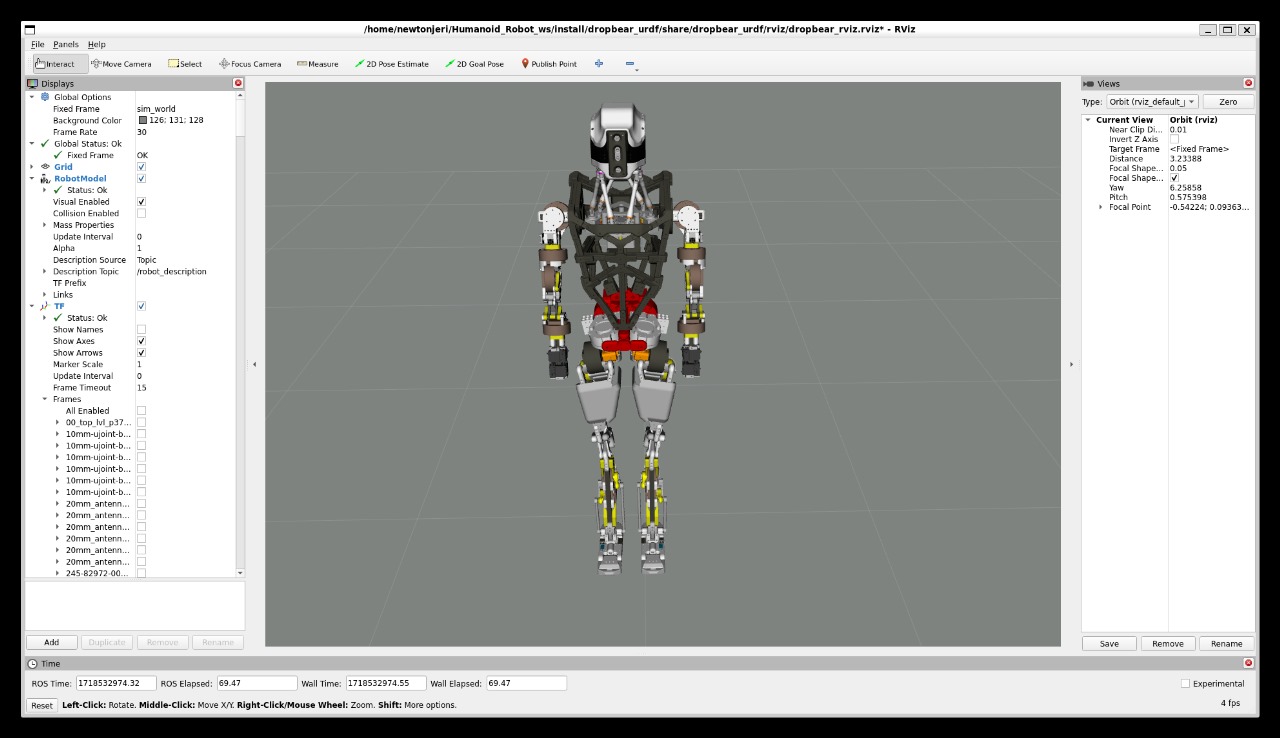Viewport: 1280px width, 738px height.
Task: Activate the Move Camera tool
Action: click(121, 64)
